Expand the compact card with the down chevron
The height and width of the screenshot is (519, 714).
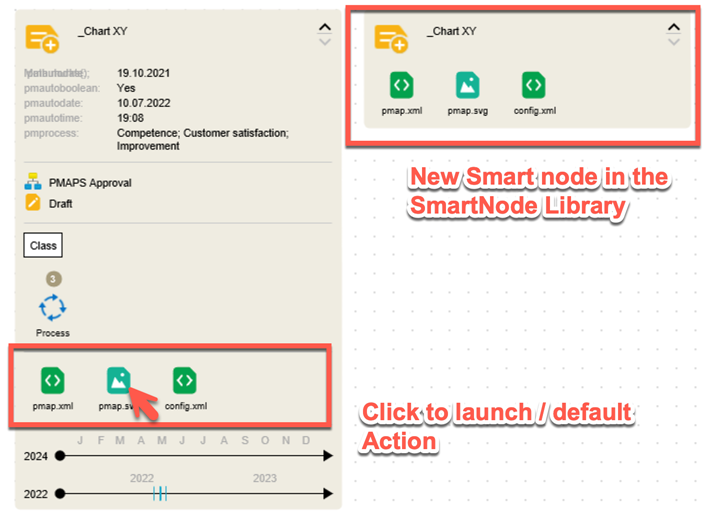tap(674, 42)
